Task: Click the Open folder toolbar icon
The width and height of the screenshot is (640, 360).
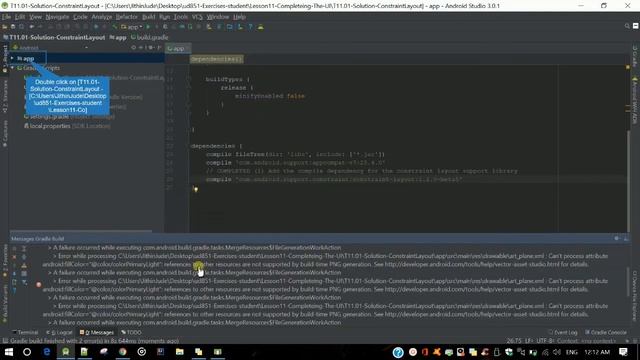Action: (5, 27)
